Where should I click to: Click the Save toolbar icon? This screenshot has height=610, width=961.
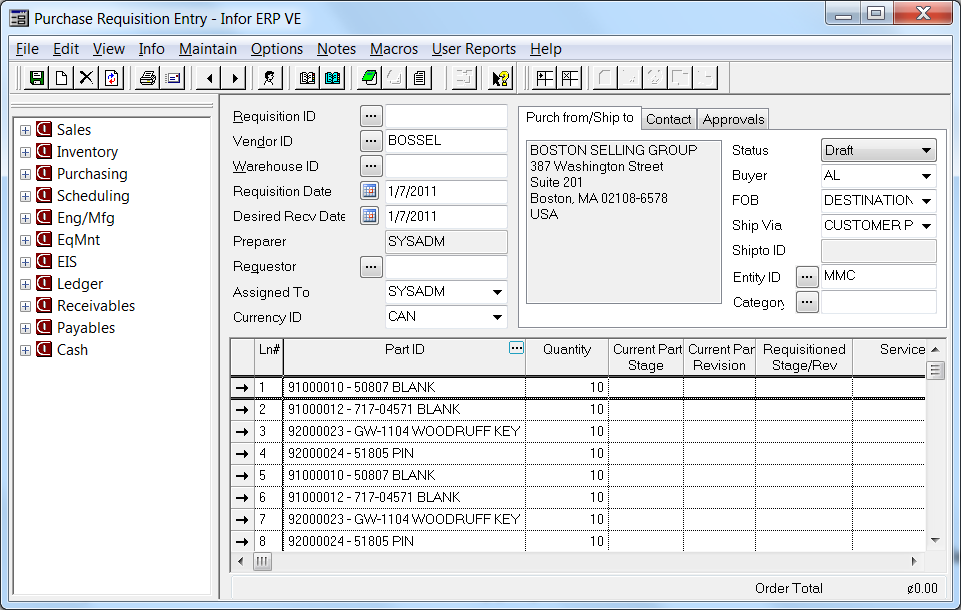pos(36,78)
